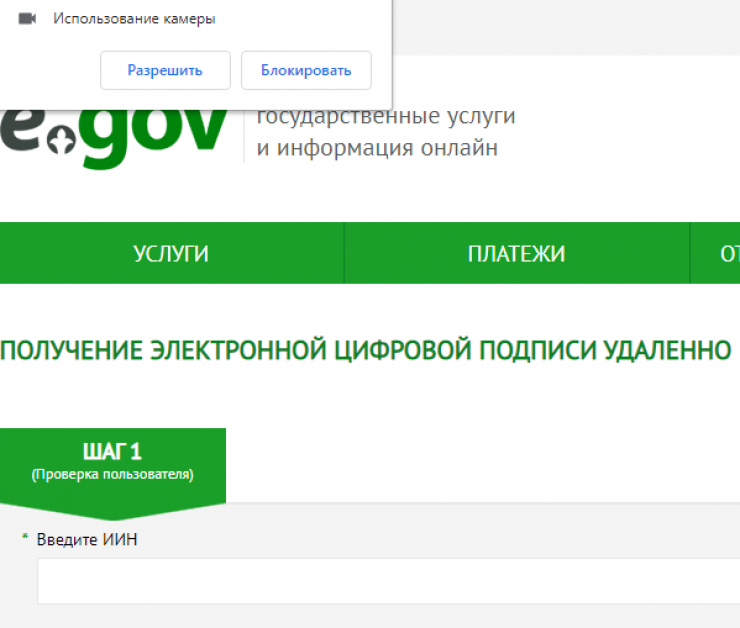
Task: Open the partially visible menu after ПЛАТЕЖИ
Action: pos(728,254)
